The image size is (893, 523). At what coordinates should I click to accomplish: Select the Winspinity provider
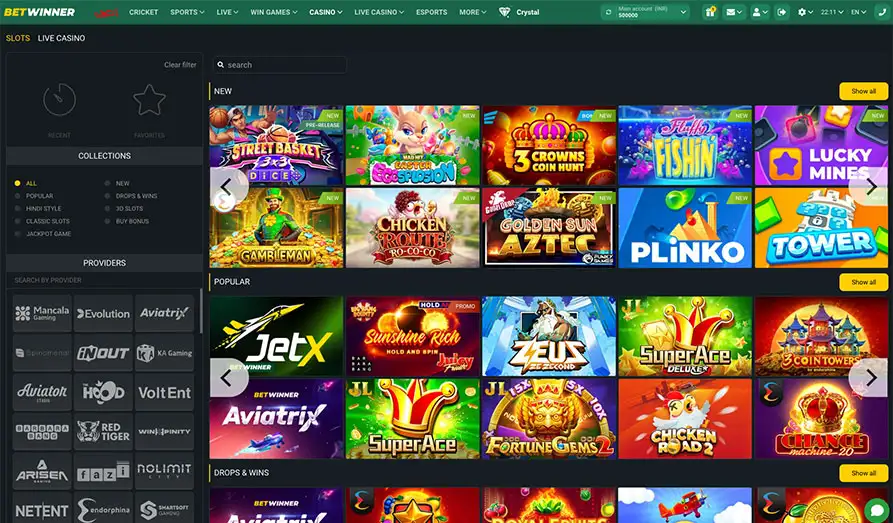pos(164,431)
